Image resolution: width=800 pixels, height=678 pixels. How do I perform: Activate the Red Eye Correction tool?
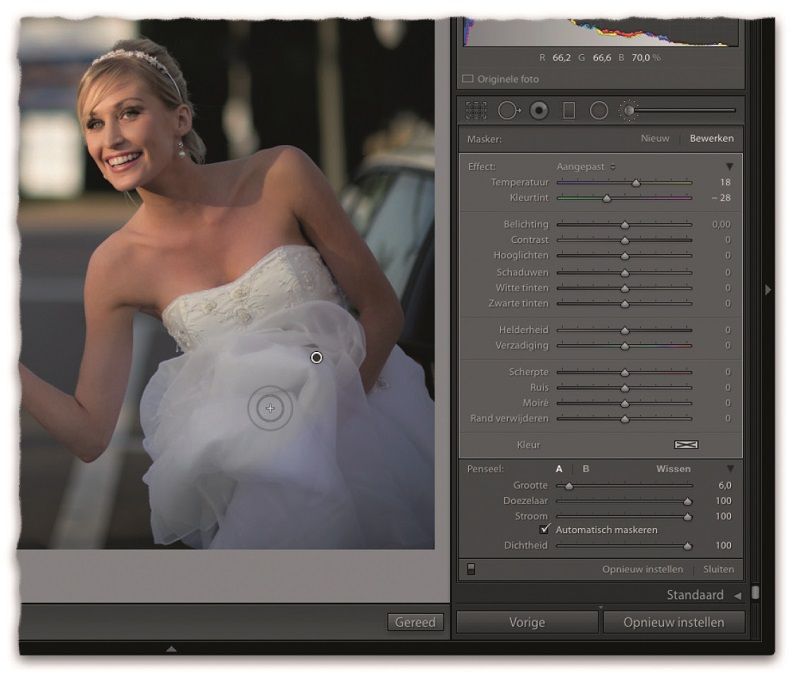pyautogui.click(x=539, y=111)
